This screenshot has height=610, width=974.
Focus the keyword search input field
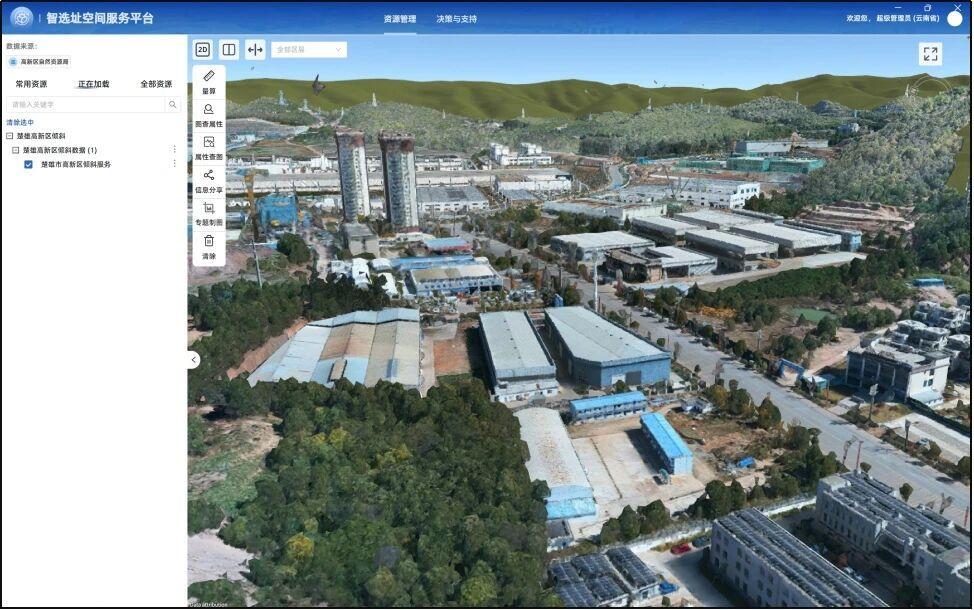(85, 104)
